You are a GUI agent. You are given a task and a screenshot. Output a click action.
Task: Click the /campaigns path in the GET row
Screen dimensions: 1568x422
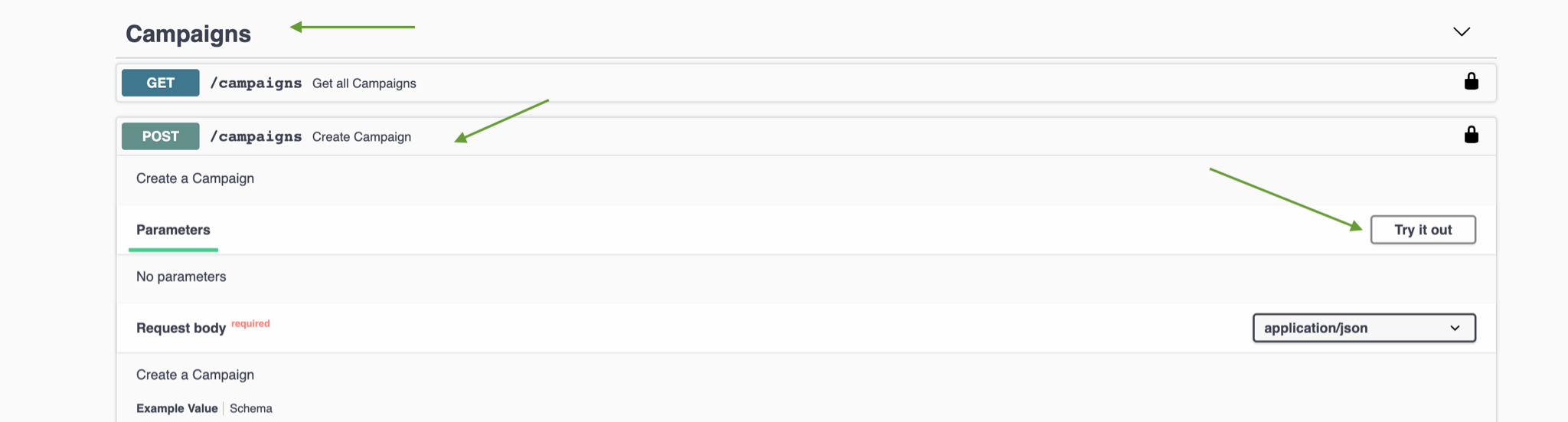click(x=256, y=83)
